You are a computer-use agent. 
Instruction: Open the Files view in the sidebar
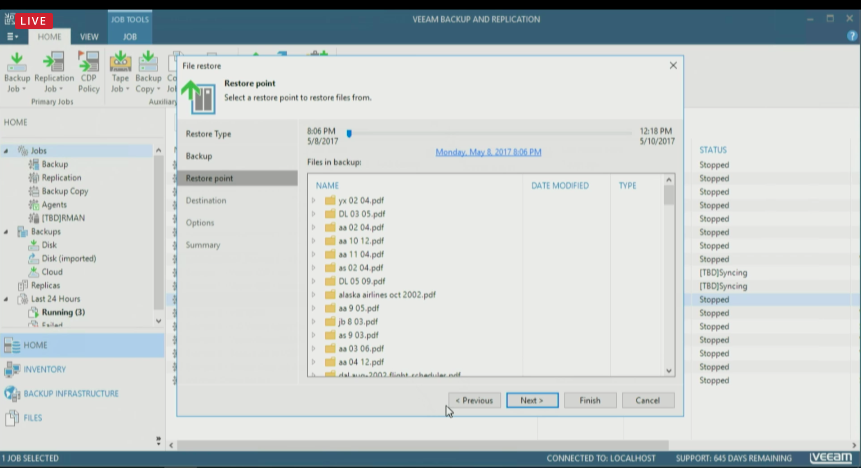tap(33, 417)
